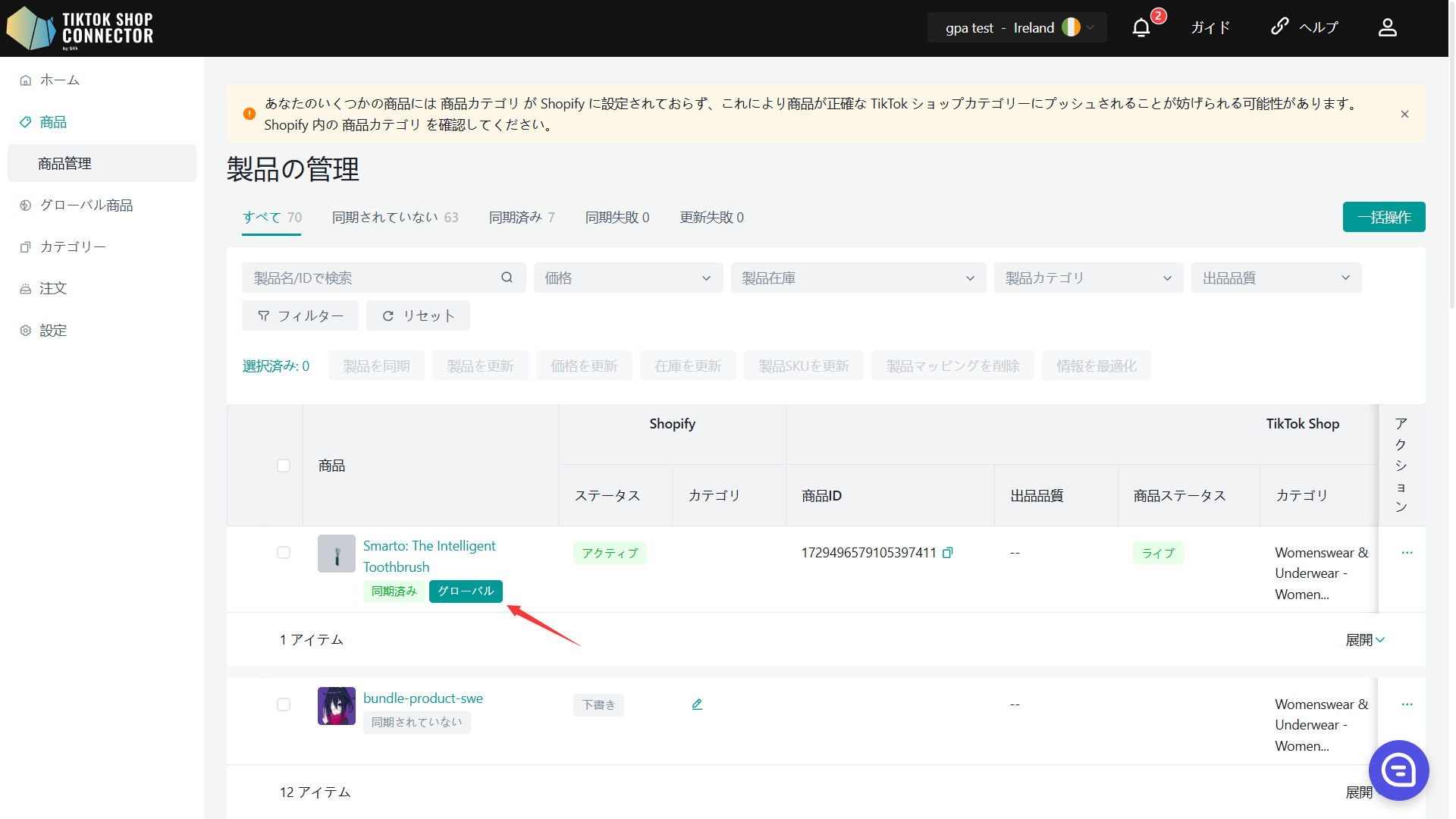1456x819 pixels.
Task: Open the 出品品質 filter dropdown
Action: tap(1276, 278)
